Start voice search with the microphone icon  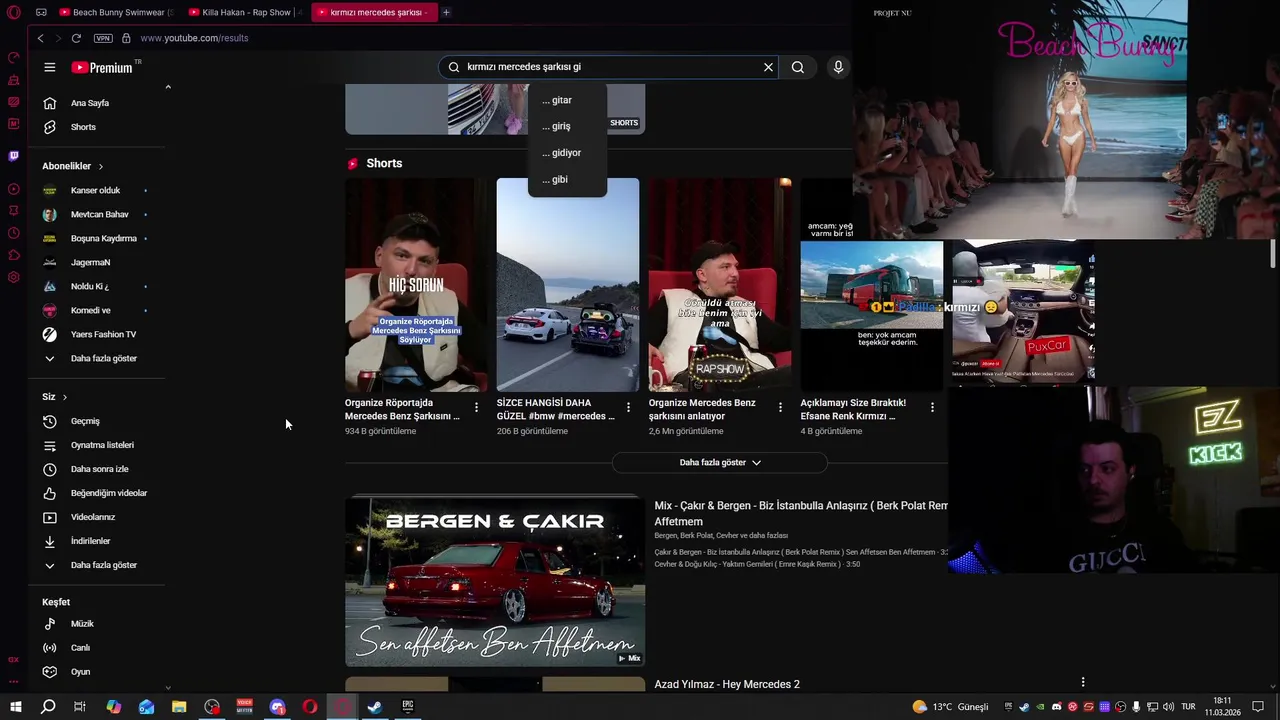(838, 67)
